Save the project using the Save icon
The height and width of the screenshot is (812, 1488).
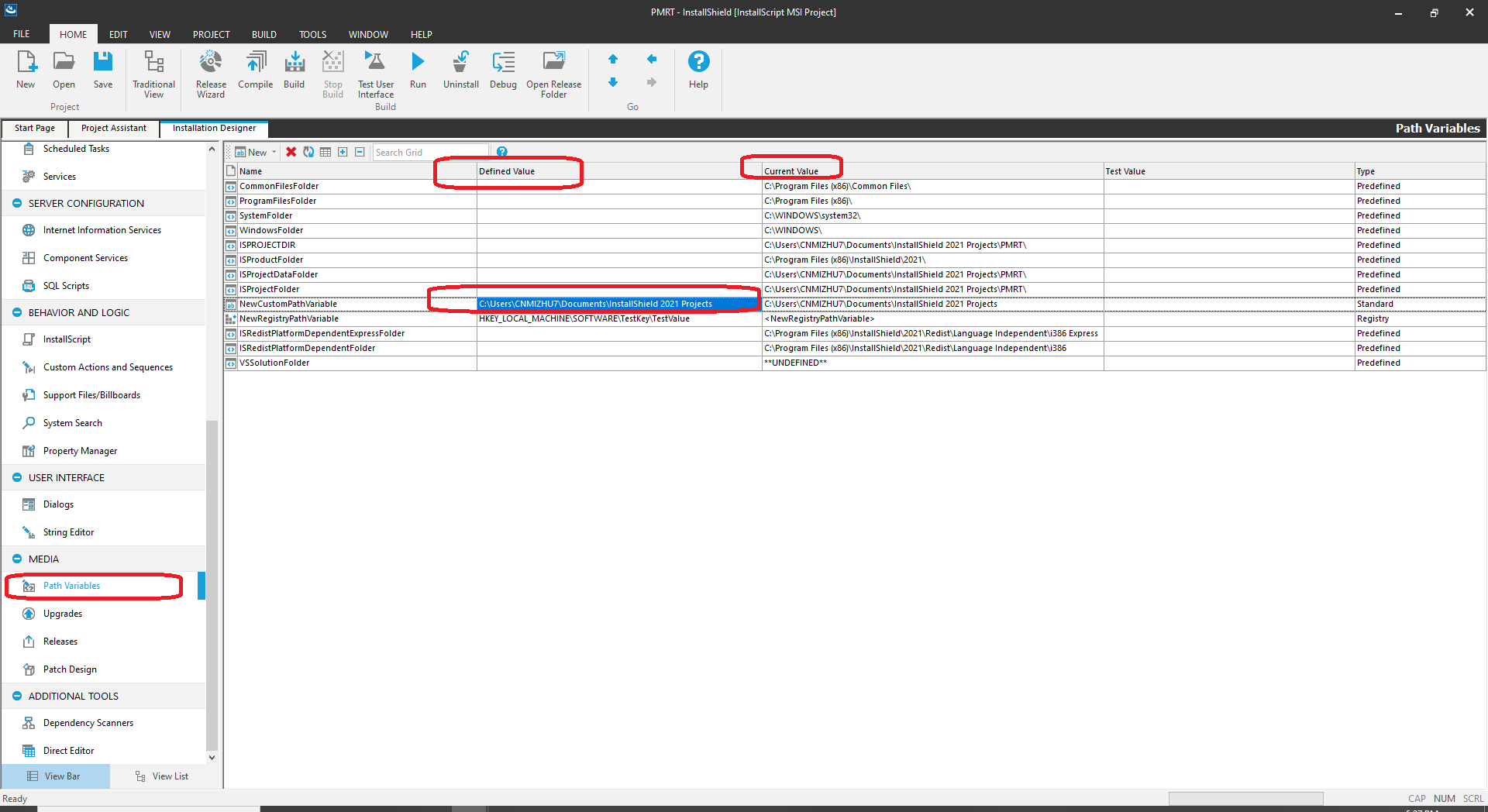103,70
